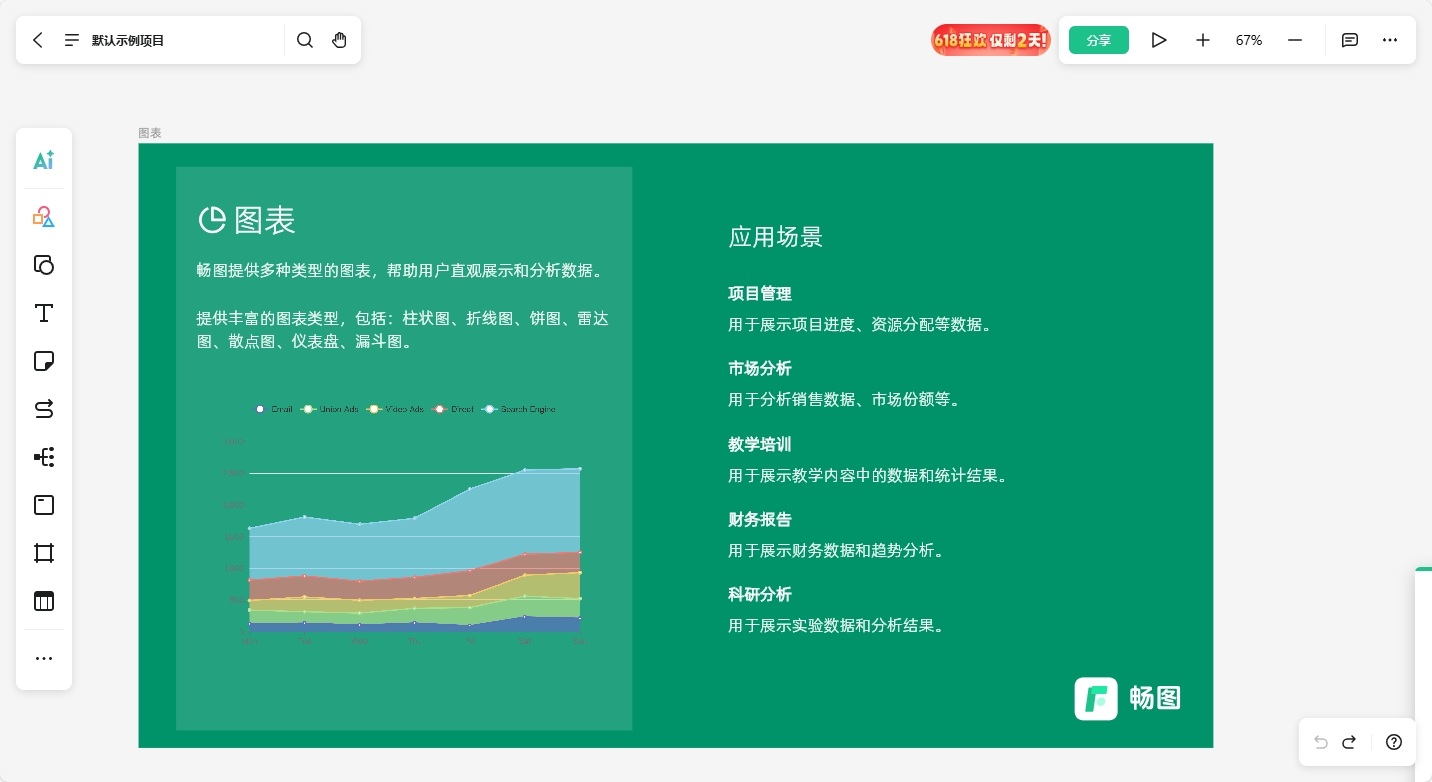Select the 项目管理 subheading
The width and height of the screenshot is (1432, 782).
760,293
